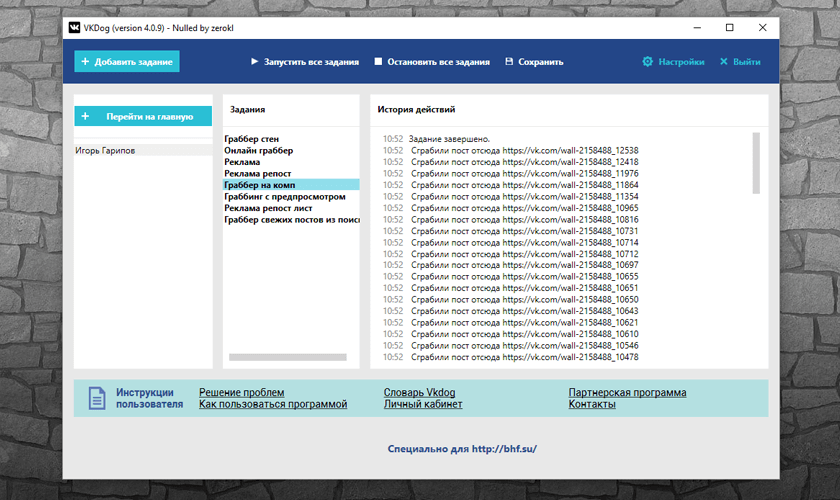Close the VKDog window

click(763, 28)
